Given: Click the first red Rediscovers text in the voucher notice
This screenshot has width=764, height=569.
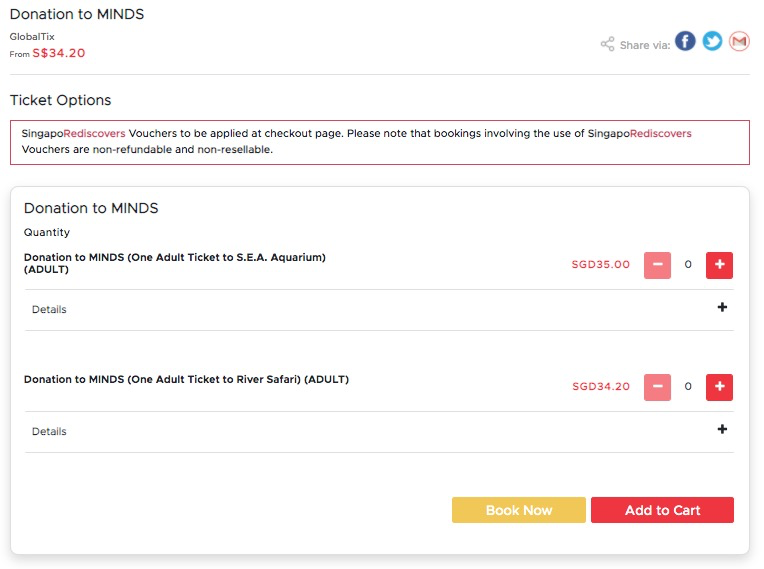Looking at the screenshot, I should pyautogui.click(x=95, y=133).
